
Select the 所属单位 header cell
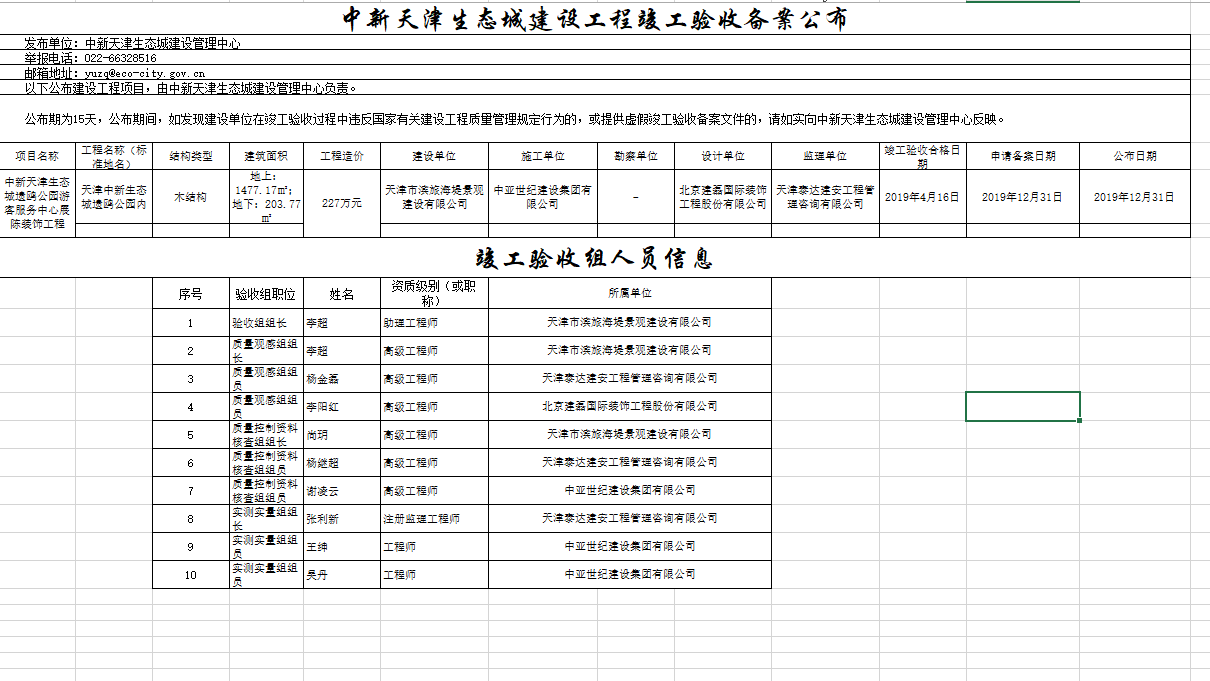point(630,294)
